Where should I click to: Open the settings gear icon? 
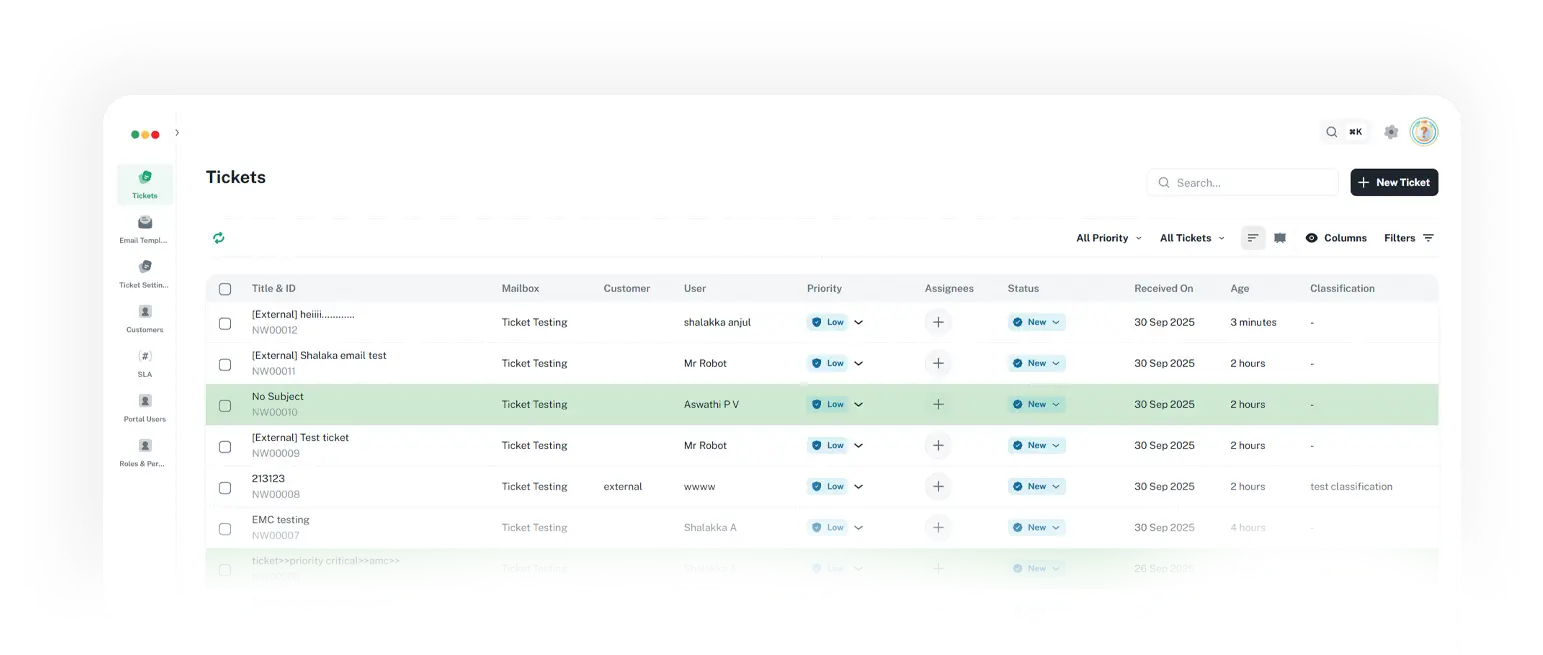1391,132
